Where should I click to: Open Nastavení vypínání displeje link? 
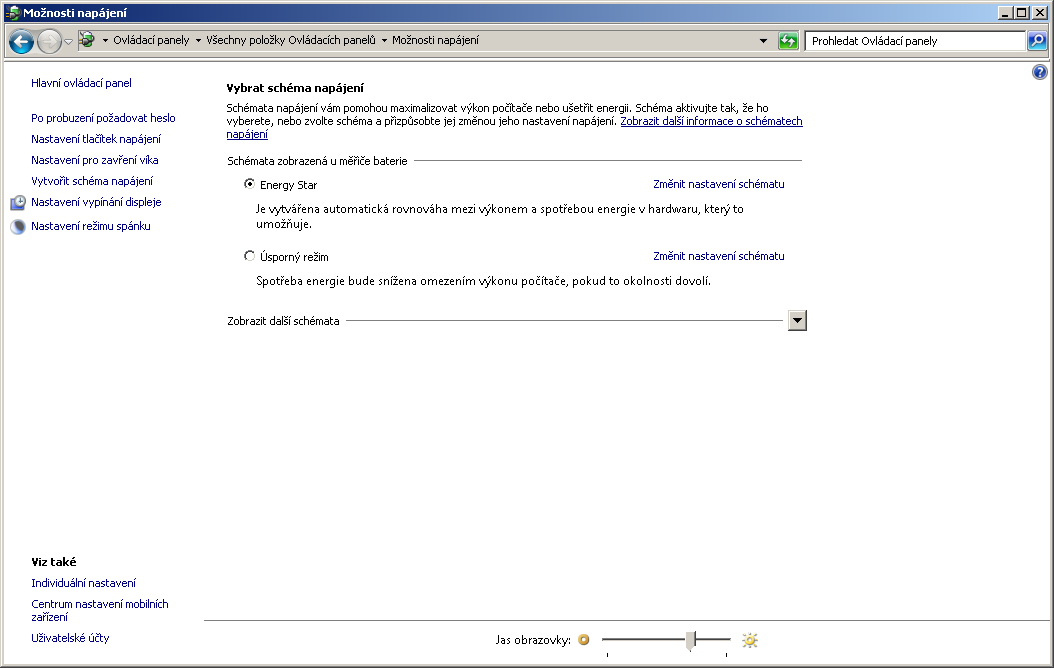pyautogui.click(x=96, y=202)
